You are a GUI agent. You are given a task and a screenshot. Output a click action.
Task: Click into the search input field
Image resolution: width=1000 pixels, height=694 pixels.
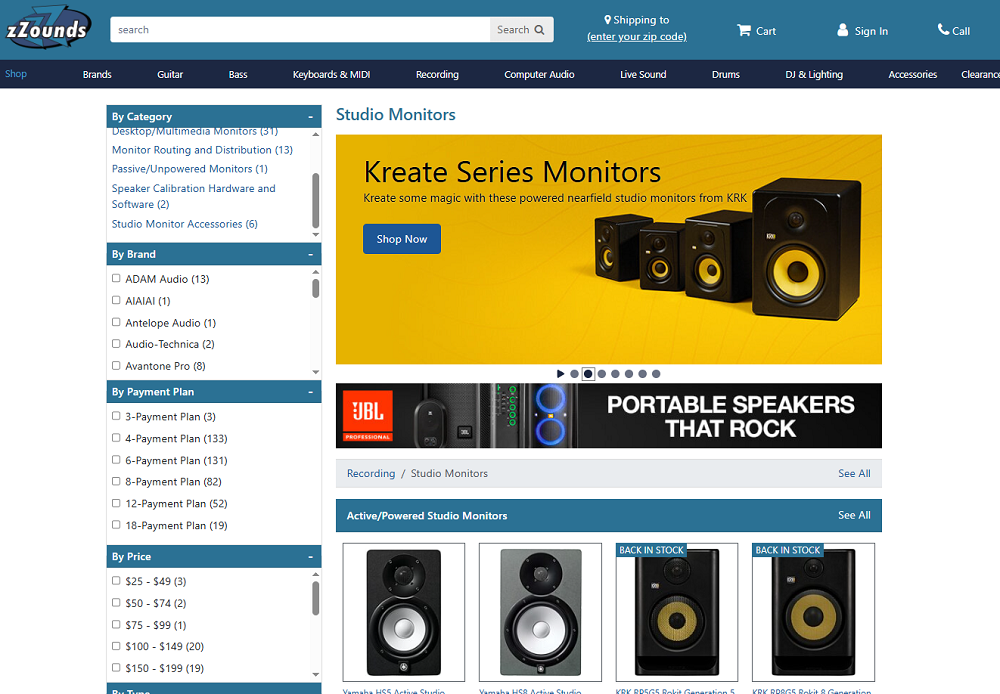[300, 29]
